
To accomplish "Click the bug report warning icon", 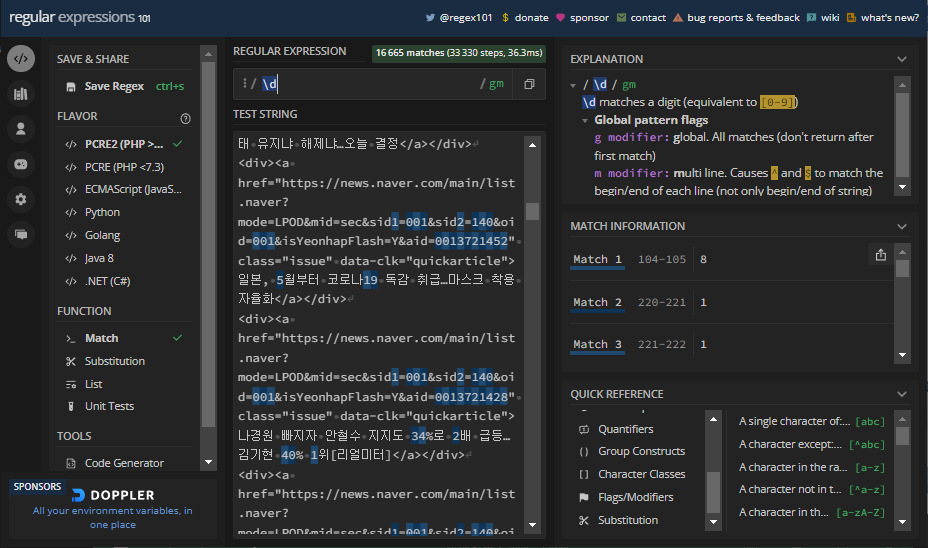I will click(678, 18).
